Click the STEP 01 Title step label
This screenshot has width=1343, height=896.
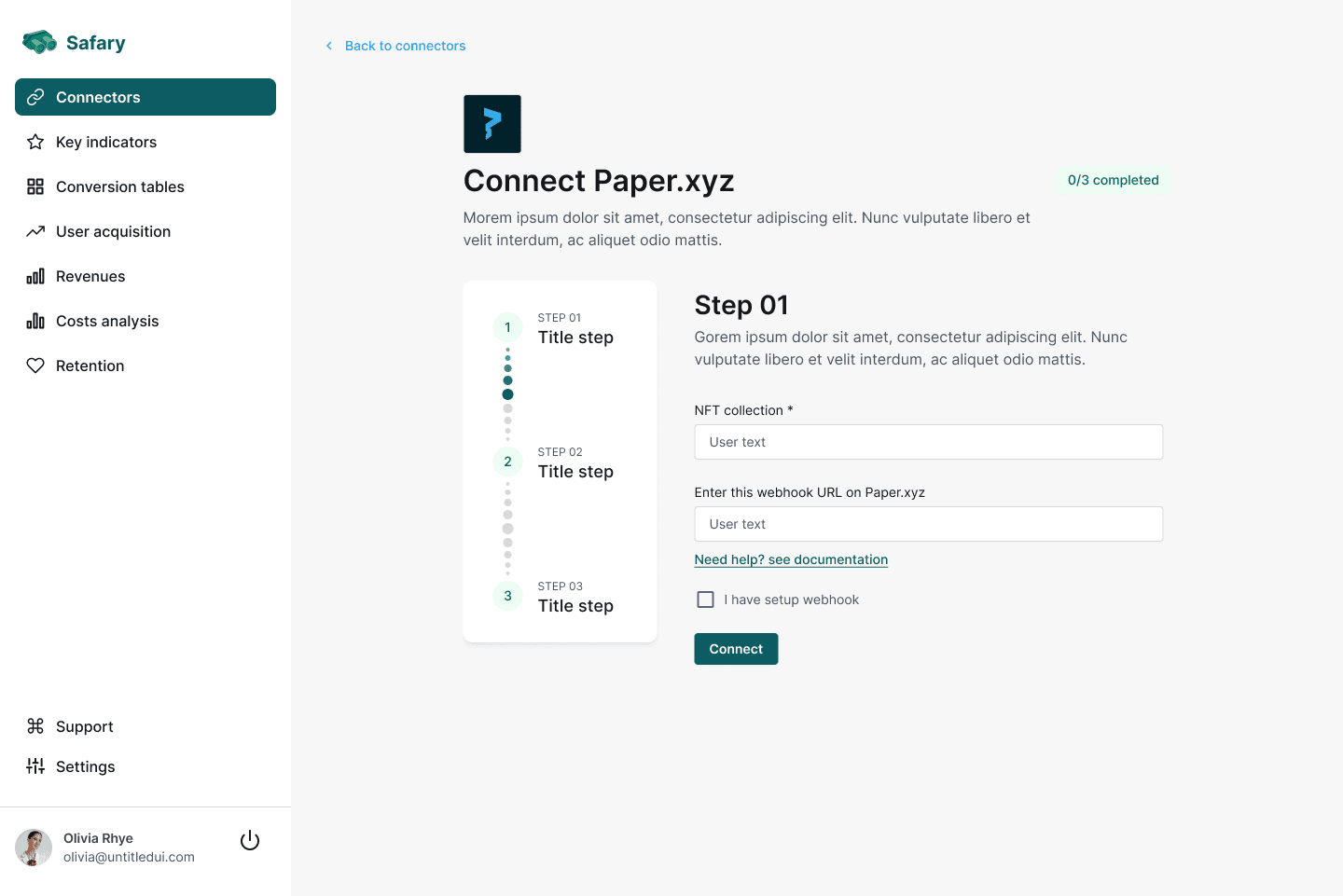pos(575,329)
